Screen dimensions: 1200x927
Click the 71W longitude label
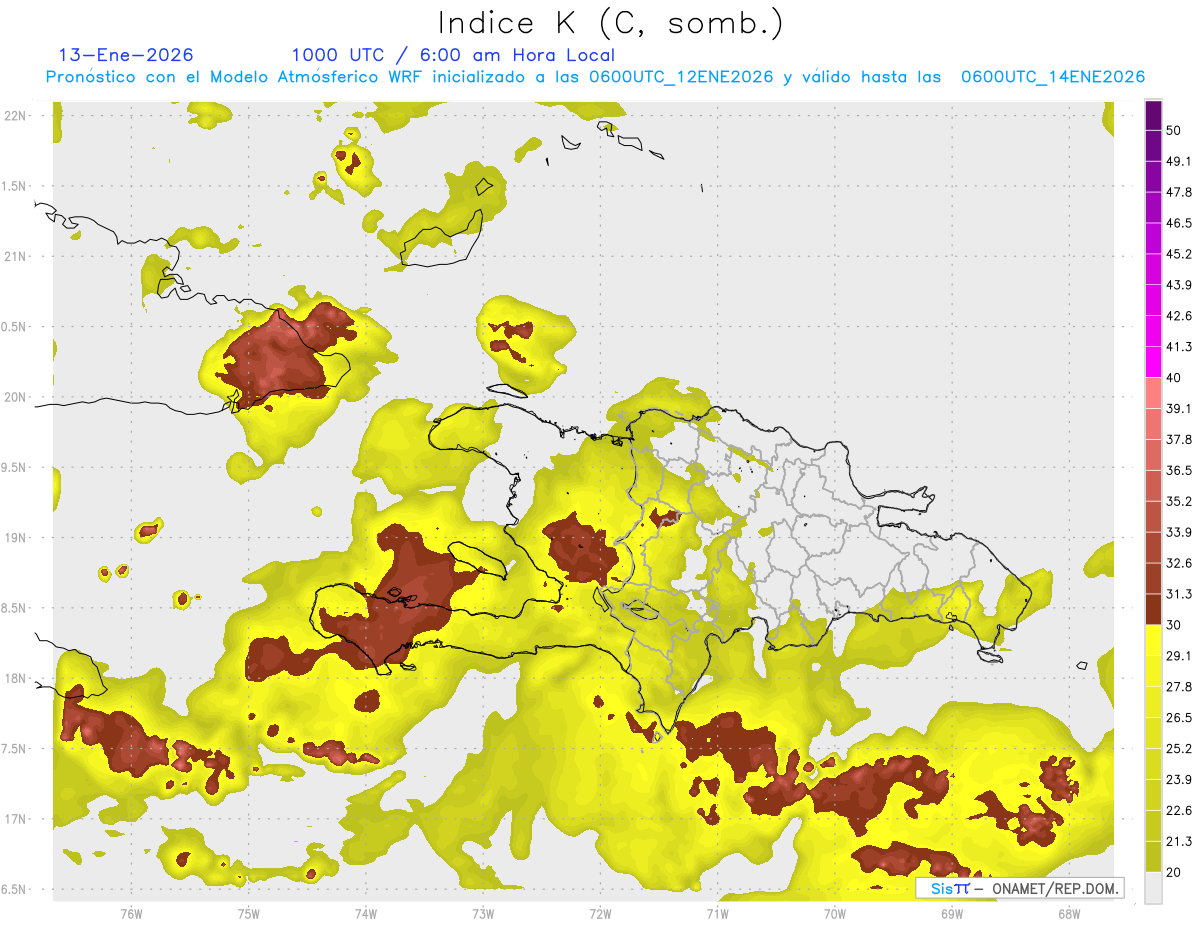(x=717, y=914)
